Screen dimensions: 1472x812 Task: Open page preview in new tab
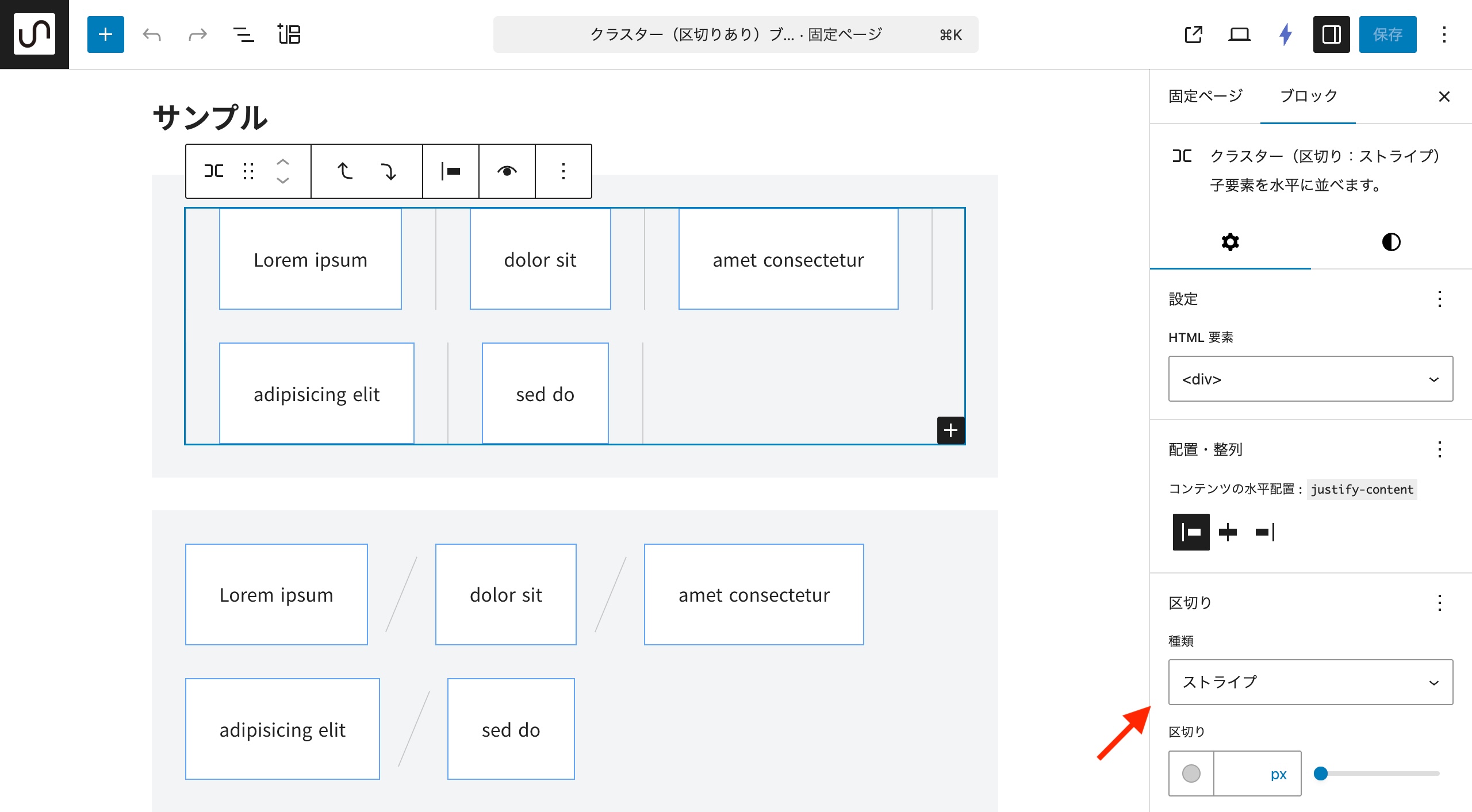point(1193,34)
